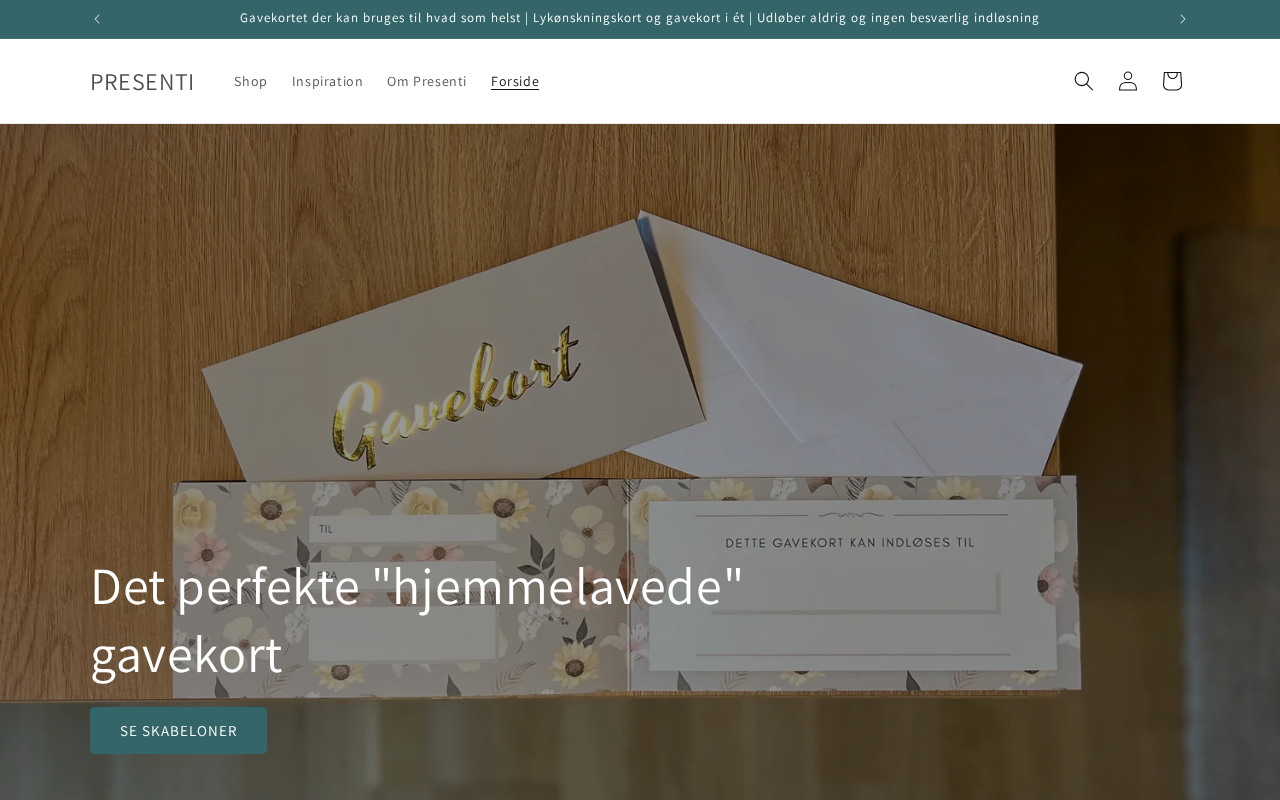
Task: Click 'Udløber aldrig og ingen besværlig indløsning' text
Action: pos(898,18)
